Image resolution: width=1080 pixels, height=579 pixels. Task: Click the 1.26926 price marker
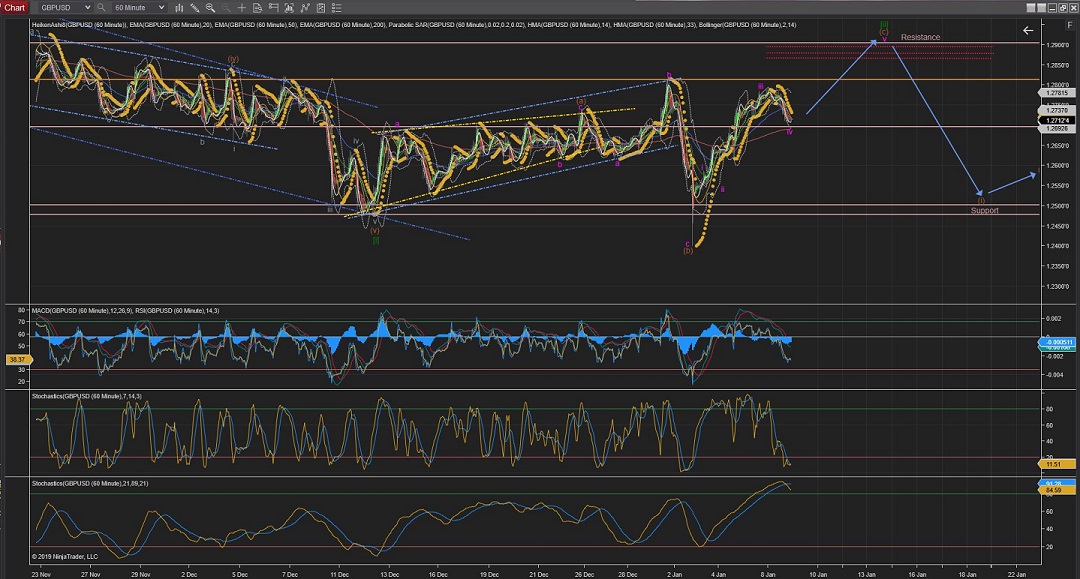[x=1057, y=128]
